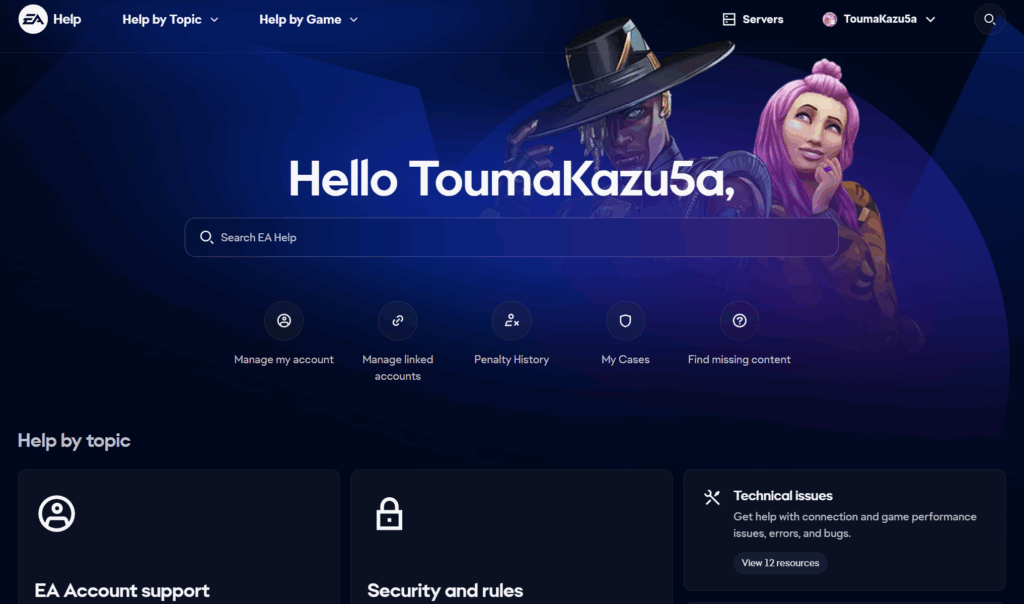Click the Security and rules lock icon
The width and height of the screenshot is (1024, 604).
pos(389,513)
